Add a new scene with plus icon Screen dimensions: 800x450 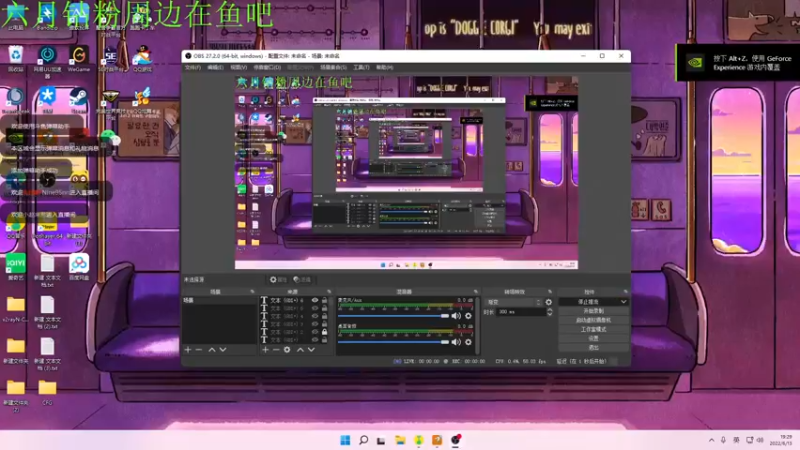click(x=188, y=349)
